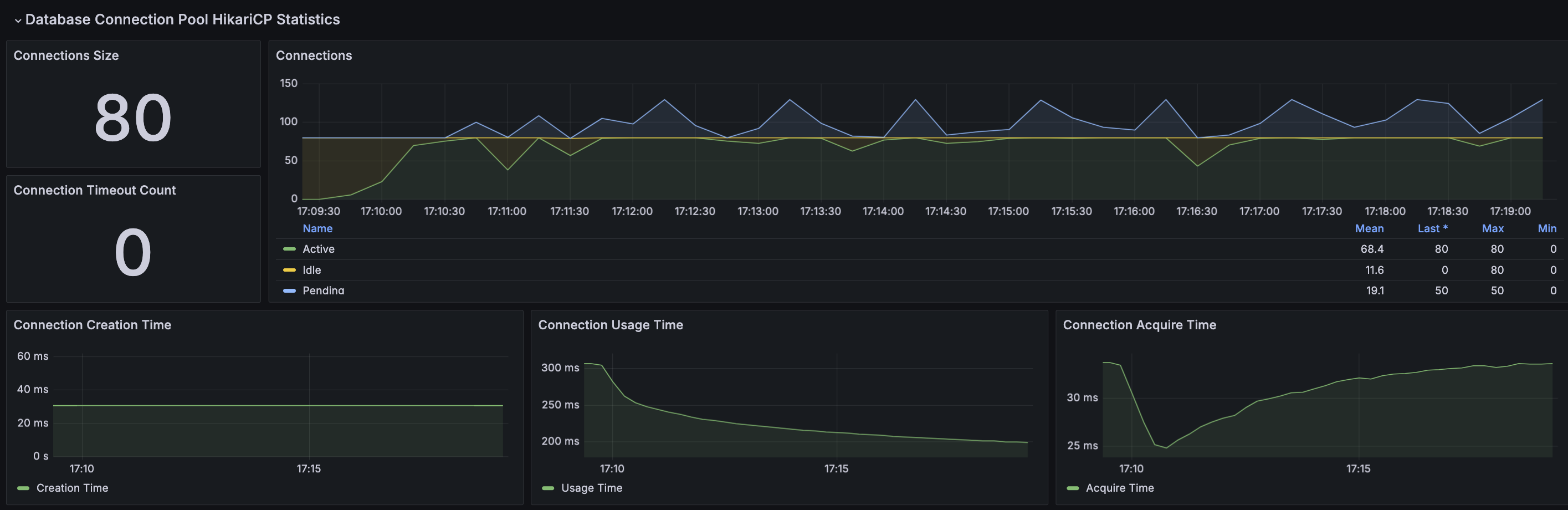This screenshot has width=1568, height=510.
Task: Open the Connections graph panel title
Action: coord(314,55)
